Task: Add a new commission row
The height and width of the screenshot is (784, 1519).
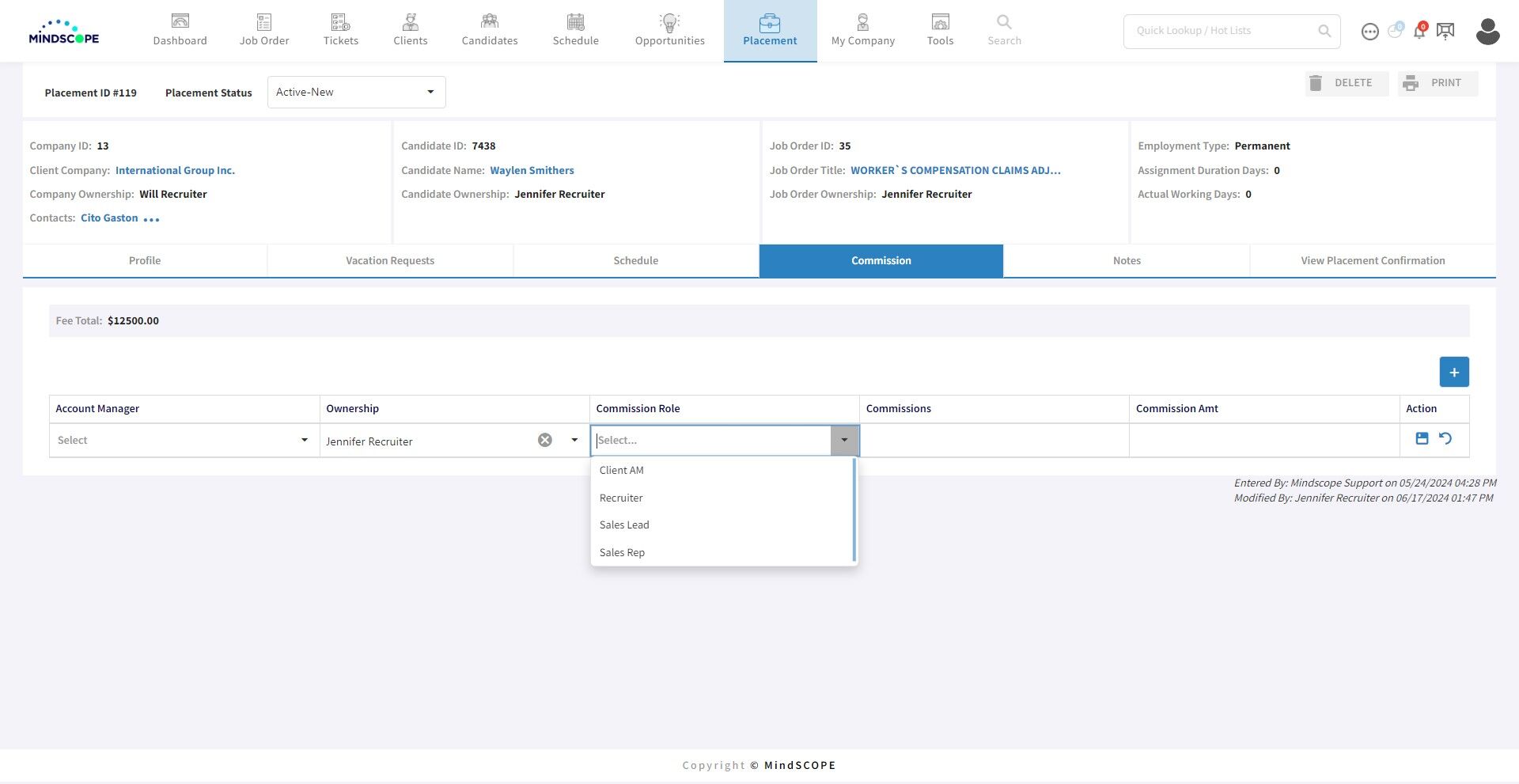Action: (x=1454, y=372)
